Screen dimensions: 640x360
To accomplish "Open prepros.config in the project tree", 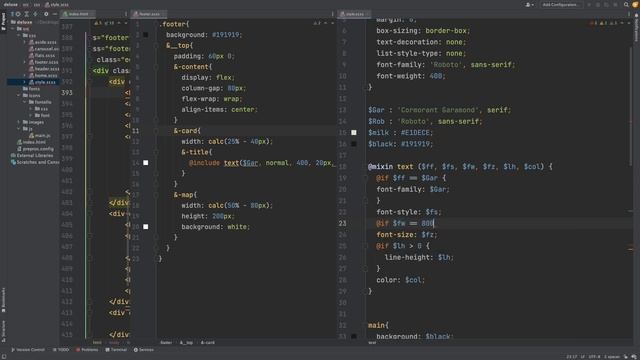I will tap(36, 149).
